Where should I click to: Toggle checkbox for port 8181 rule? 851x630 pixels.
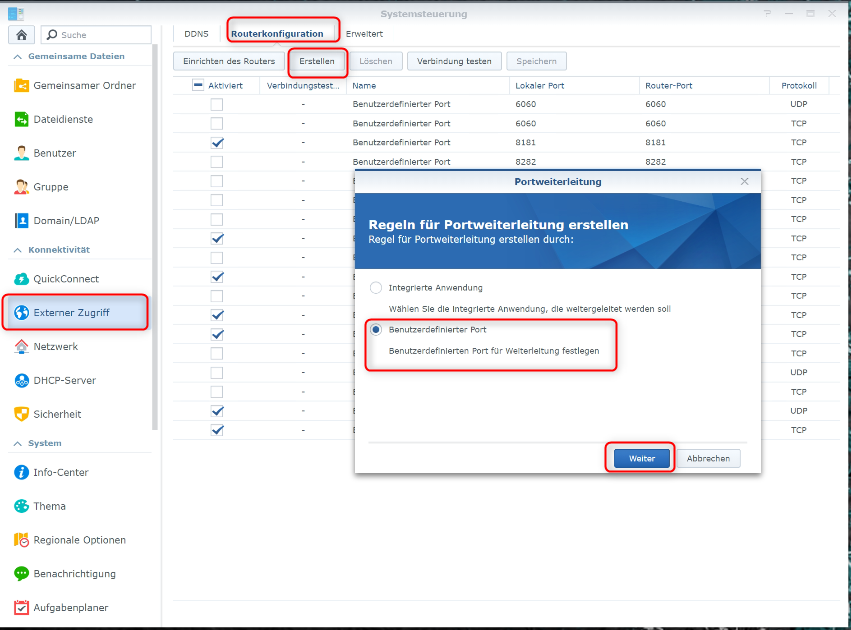[x=217, y=143]
